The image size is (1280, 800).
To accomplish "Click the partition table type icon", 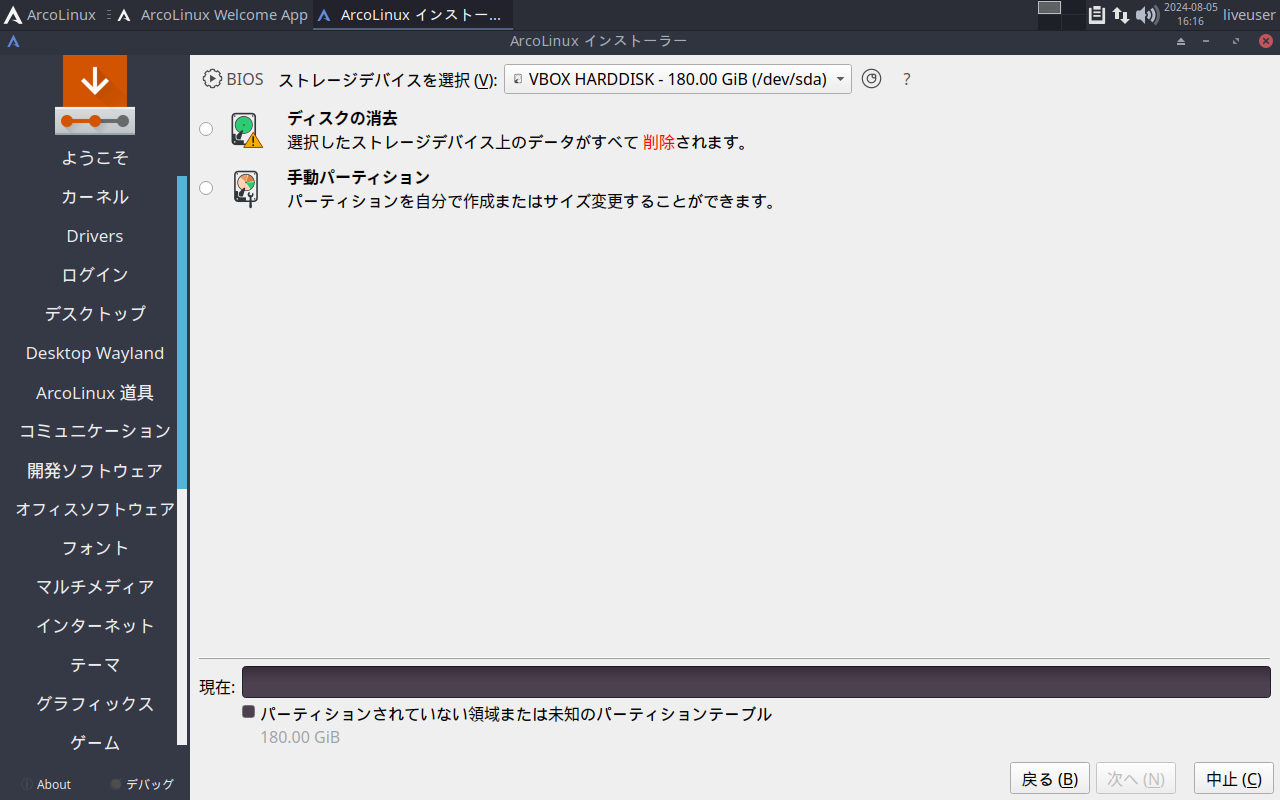I will tap(871, 79).
